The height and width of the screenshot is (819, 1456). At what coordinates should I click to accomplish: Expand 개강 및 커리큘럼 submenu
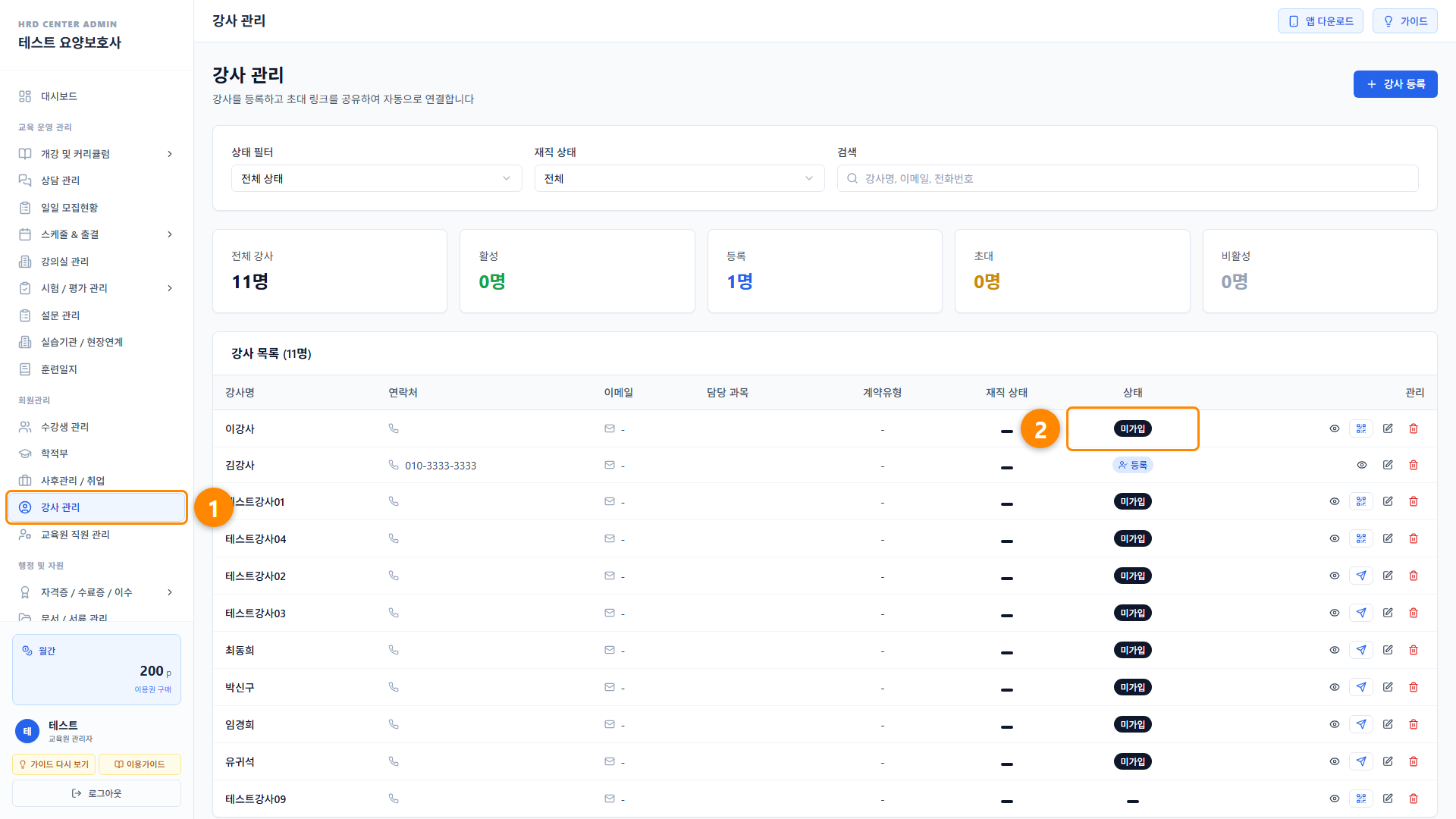pos(170,154)
